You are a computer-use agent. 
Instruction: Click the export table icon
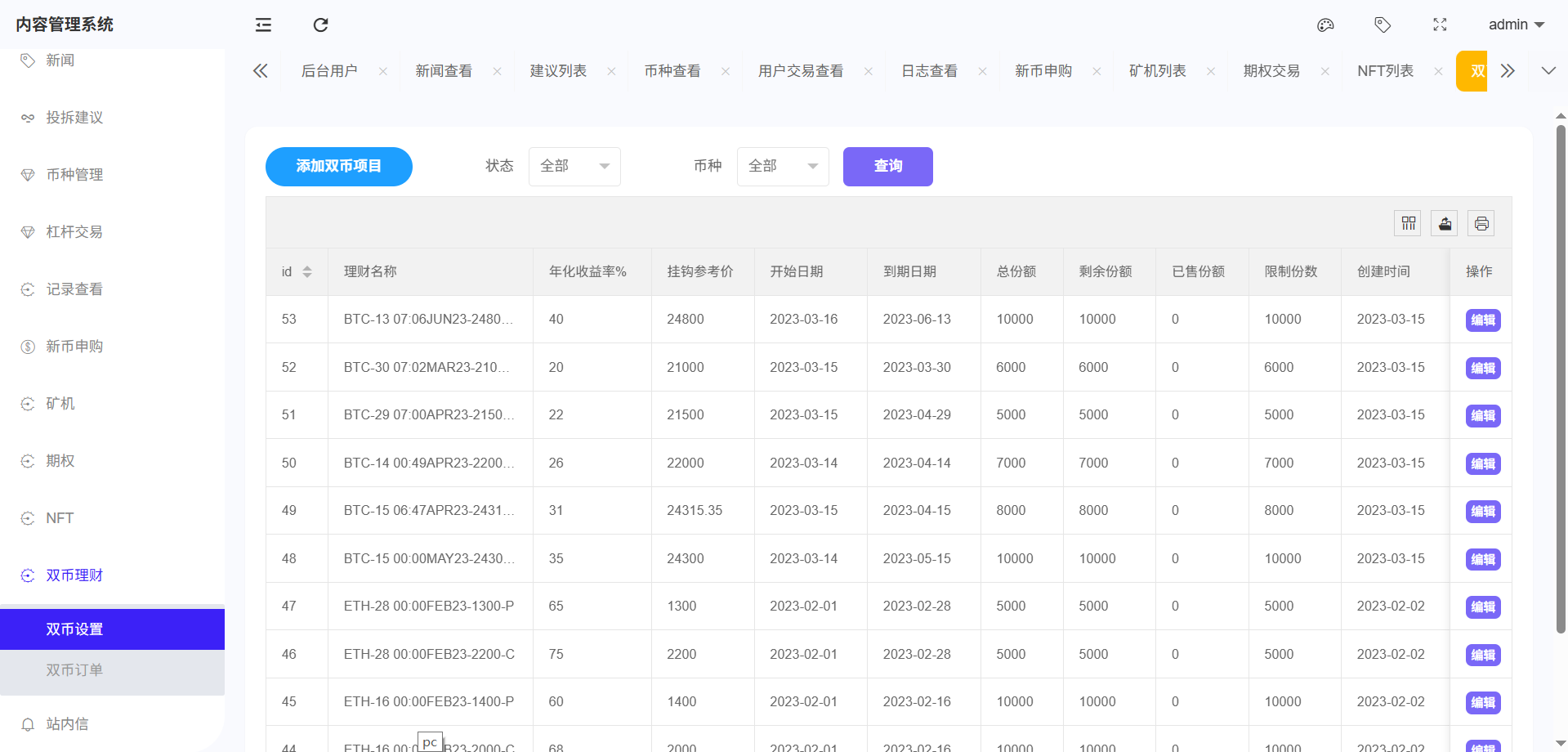[1445, 223]
